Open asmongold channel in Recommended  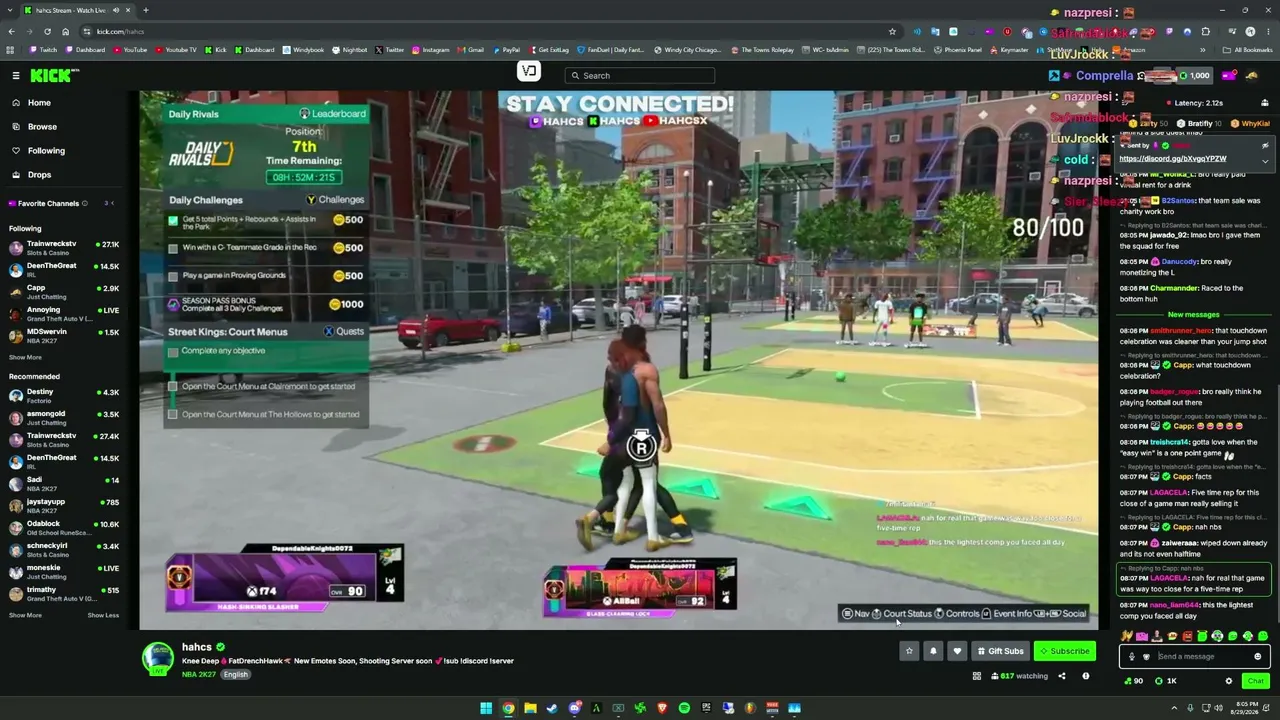coord(65,418)
